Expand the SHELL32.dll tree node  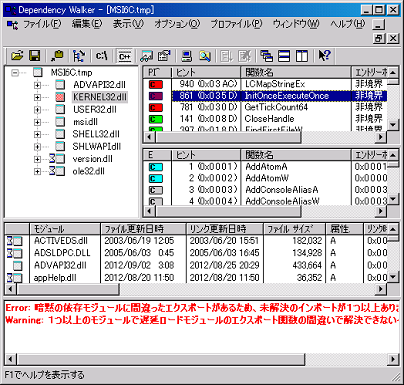tap(37, 134)
